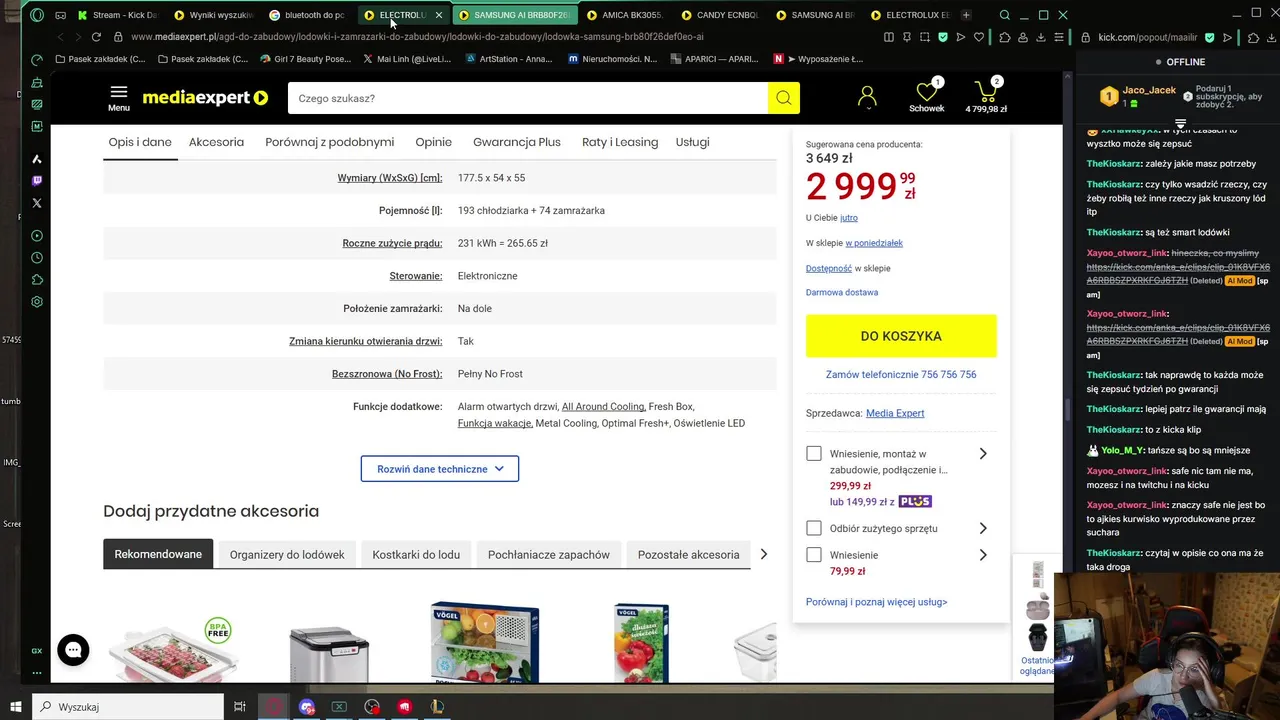Image resolution: width=1280 pixels, height=720 pixels.
Task: Open the Schowek wishlist heart icon
Action: (927, 96)
